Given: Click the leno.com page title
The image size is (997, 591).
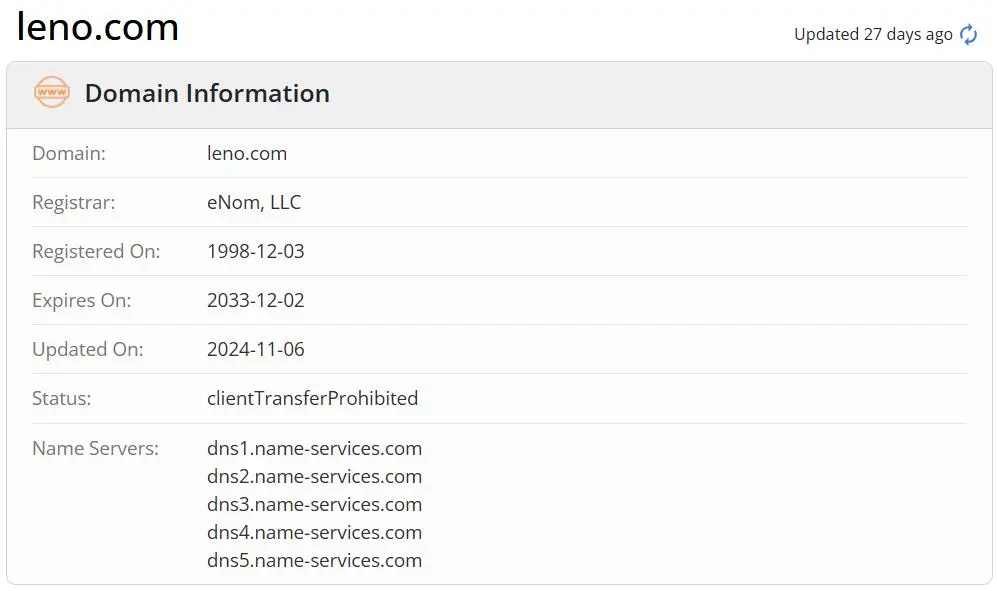Looking at the screenshot, I should coord(97,27).
